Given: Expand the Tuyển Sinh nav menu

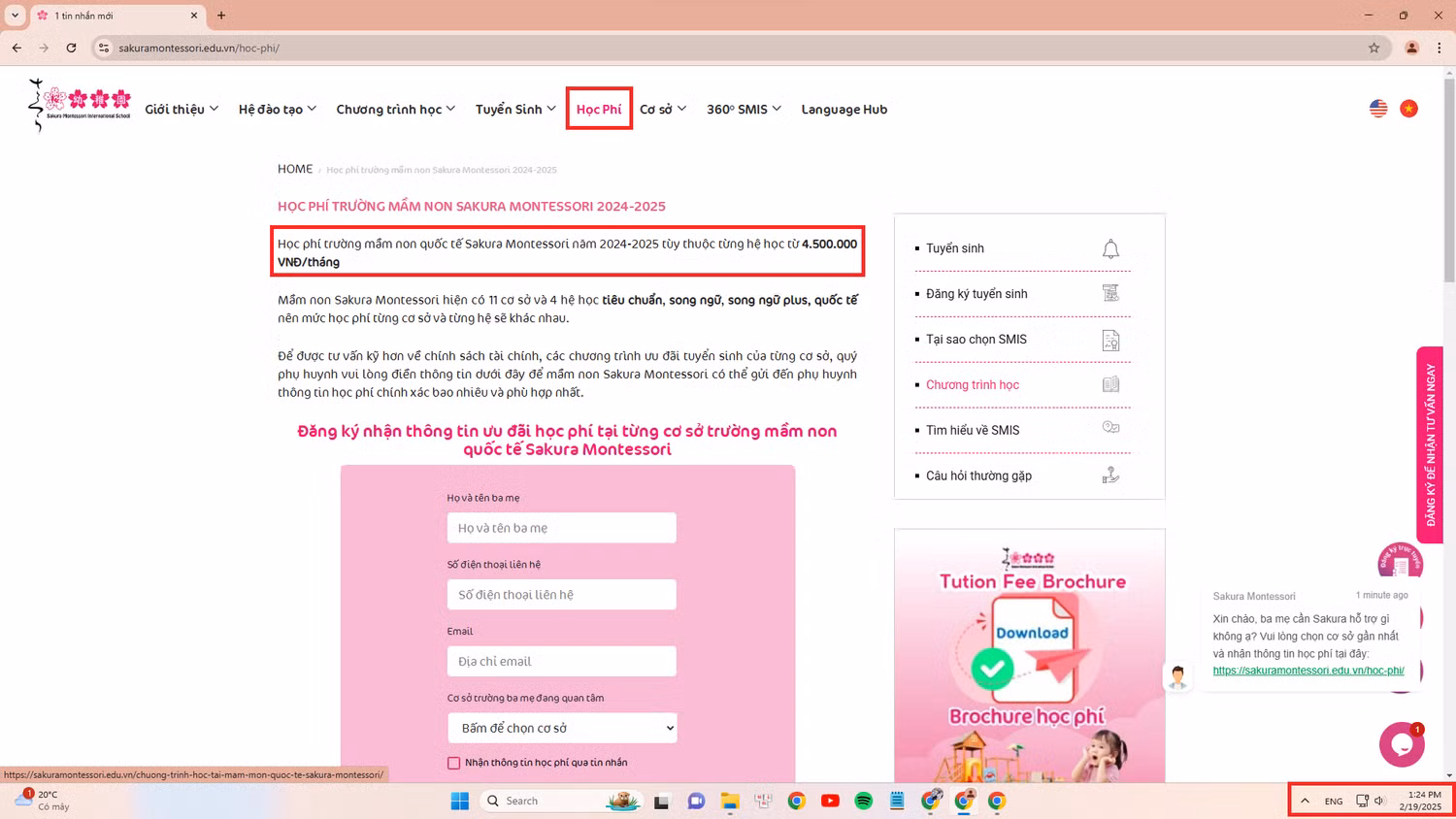Looking at the screenshot, I should [515, 109].
